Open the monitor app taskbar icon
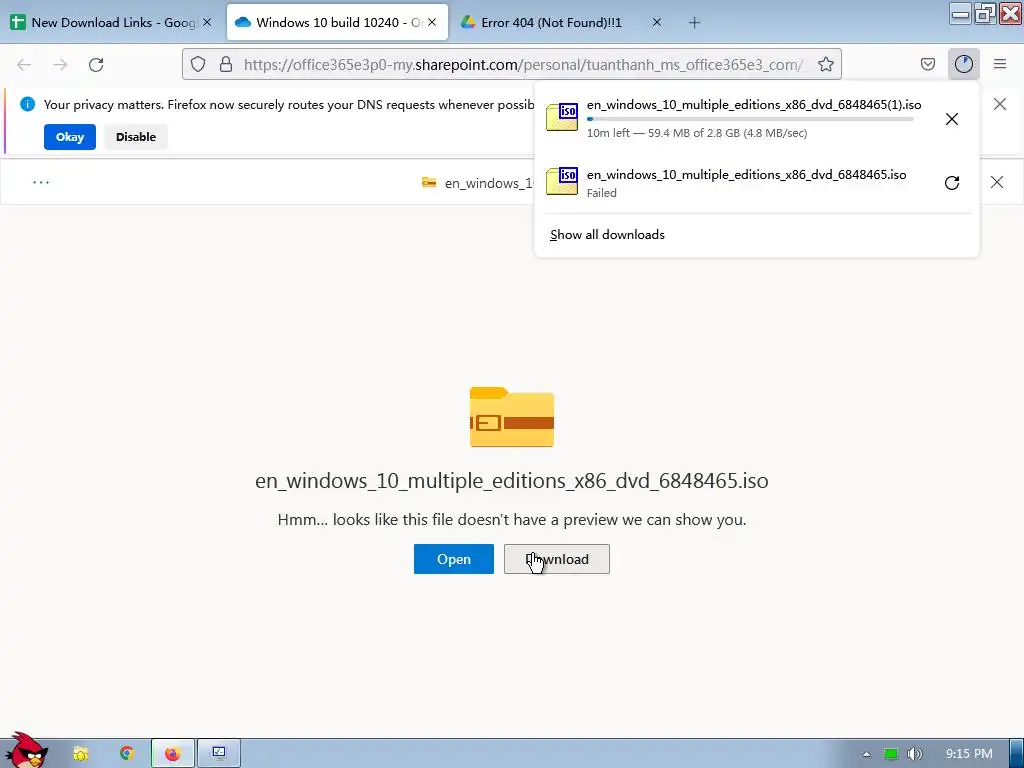 point(219,754)
